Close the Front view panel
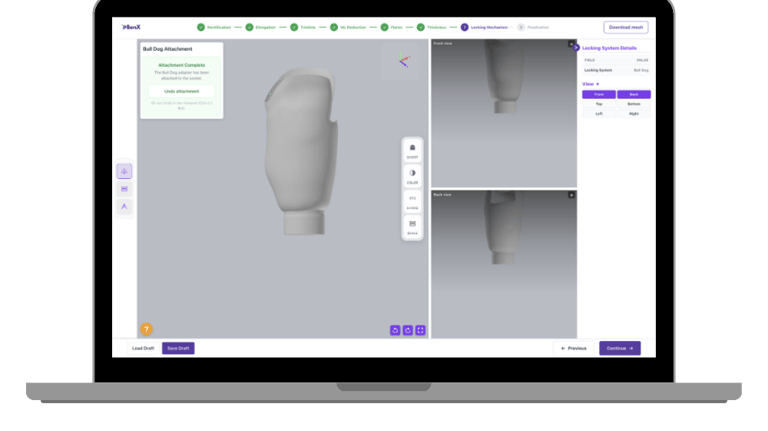 [571, 44]
